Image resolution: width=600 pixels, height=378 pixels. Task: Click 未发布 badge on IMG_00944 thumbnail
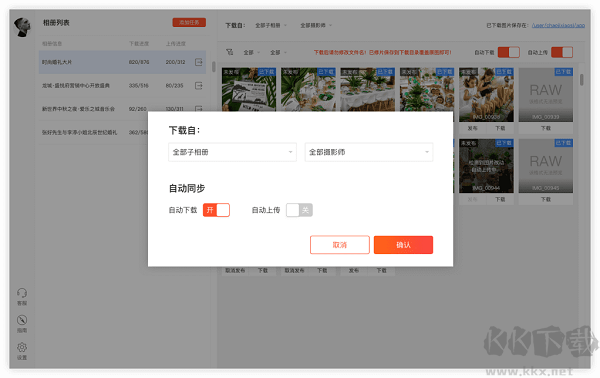(x=468, y=143)
